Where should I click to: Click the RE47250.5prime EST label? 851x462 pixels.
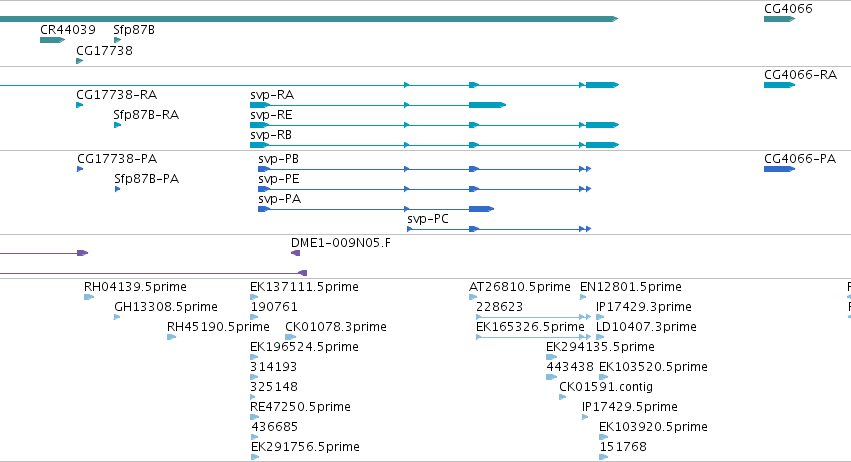coord(301,407)
